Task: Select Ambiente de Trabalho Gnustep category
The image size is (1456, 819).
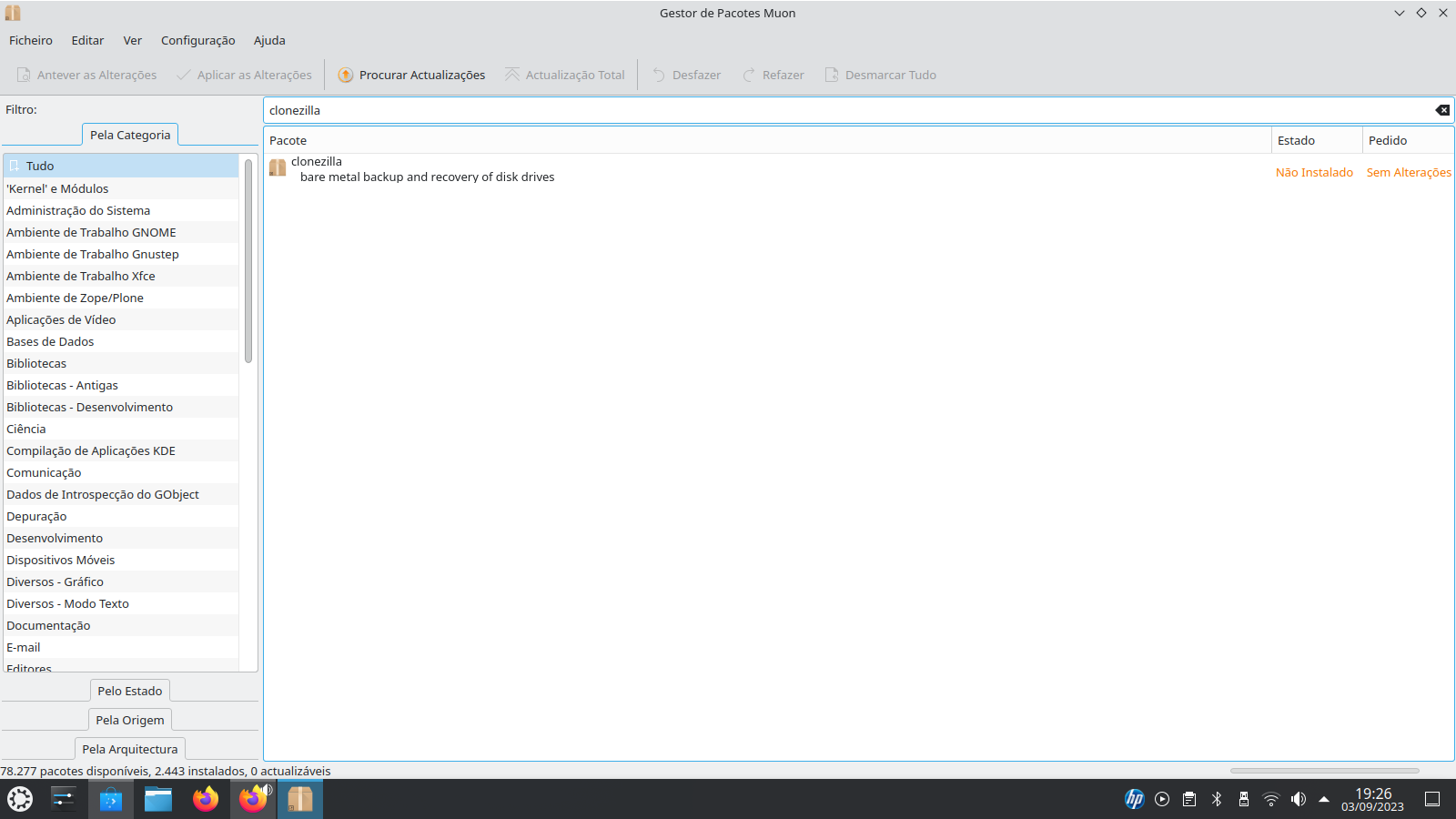Action: point(121,254)
